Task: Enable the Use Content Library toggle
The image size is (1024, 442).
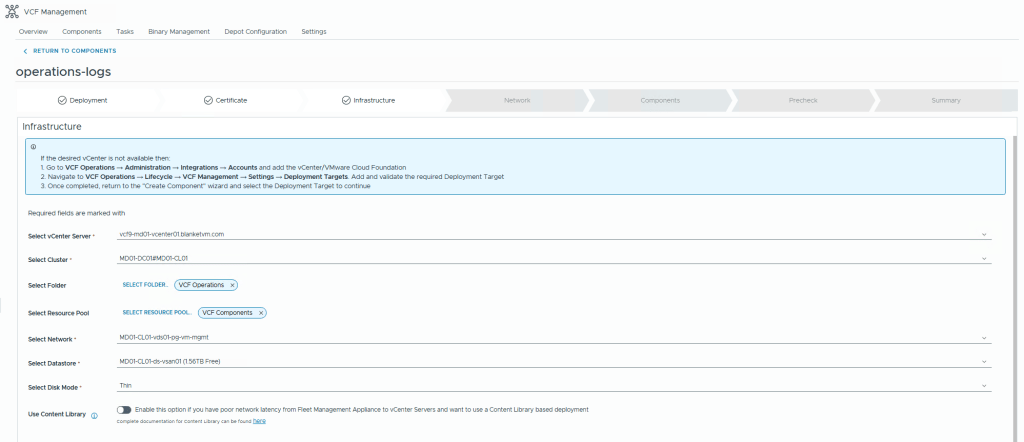Action: [x=124, y=410]
